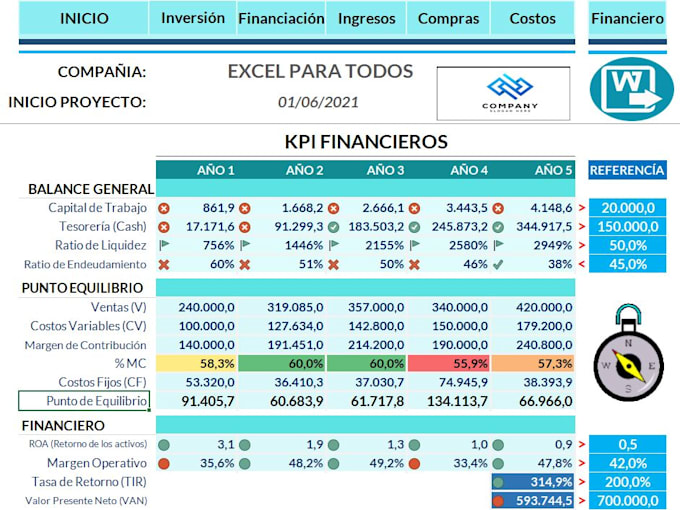
Task: Open the INICIO navigation tab
Action: 84,18
